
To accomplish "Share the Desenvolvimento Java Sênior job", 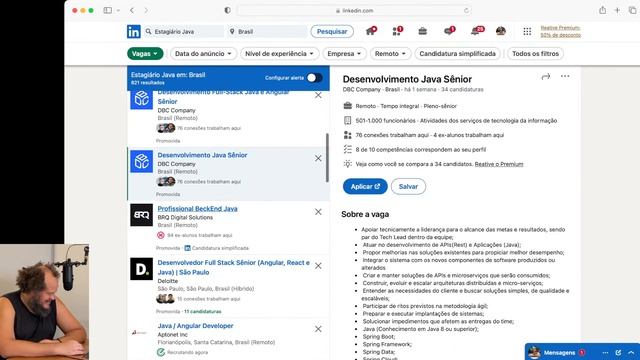I will (546, 76).
